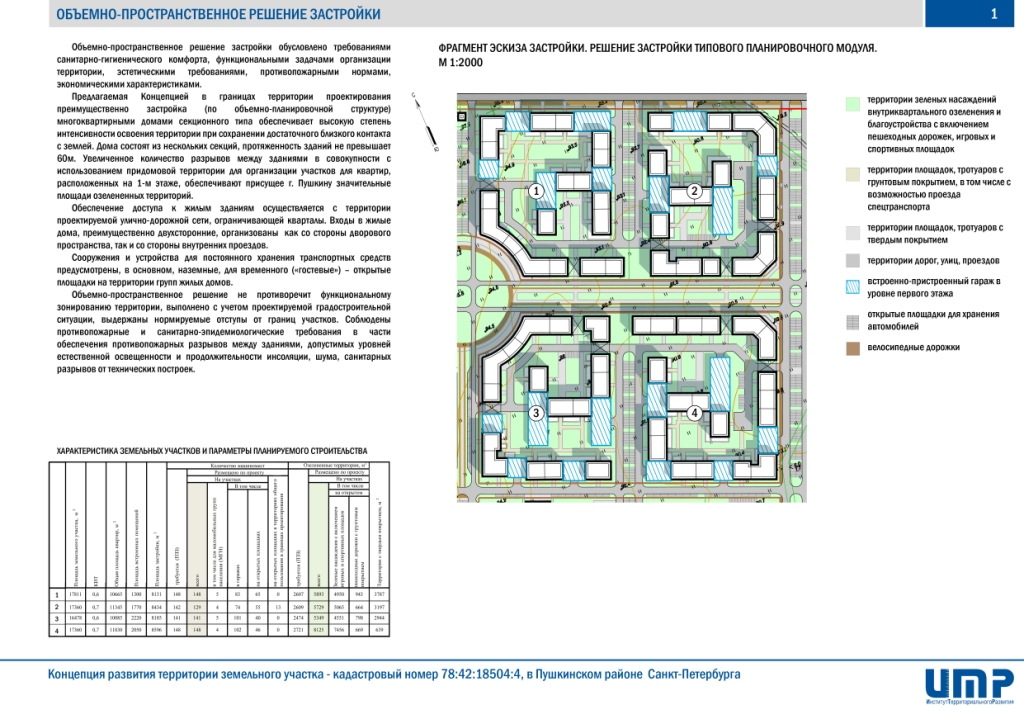
Task: Select block marker 4 on the site plan
Action: coord(694,413)
